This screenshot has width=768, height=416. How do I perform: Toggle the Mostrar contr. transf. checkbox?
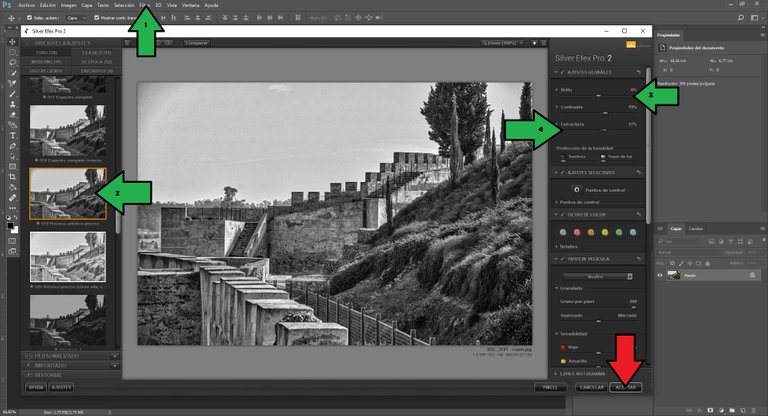click(x=96, y=18)
